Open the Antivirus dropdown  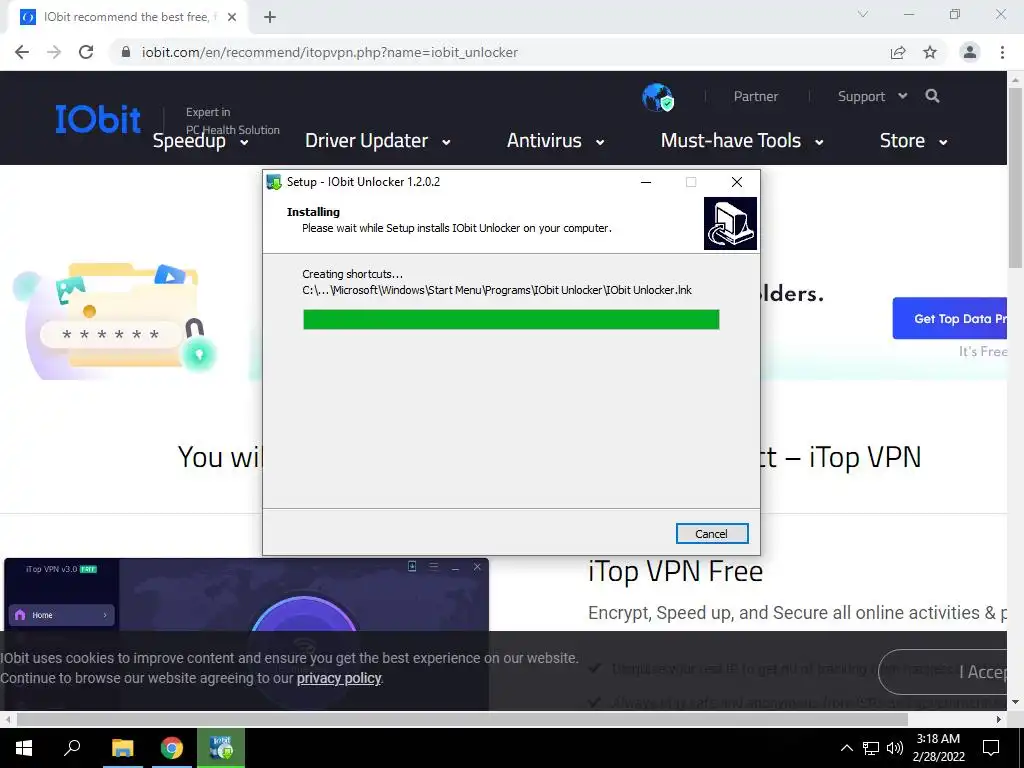pyautogui.click(x=555, y=141)
